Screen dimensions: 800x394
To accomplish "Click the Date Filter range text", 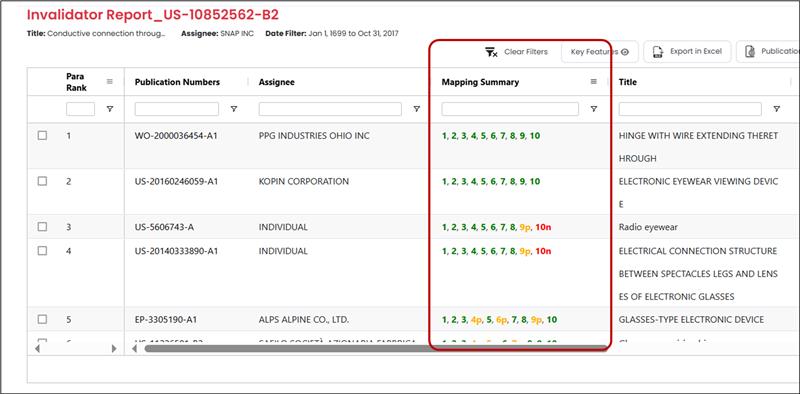I will (332, 33).
